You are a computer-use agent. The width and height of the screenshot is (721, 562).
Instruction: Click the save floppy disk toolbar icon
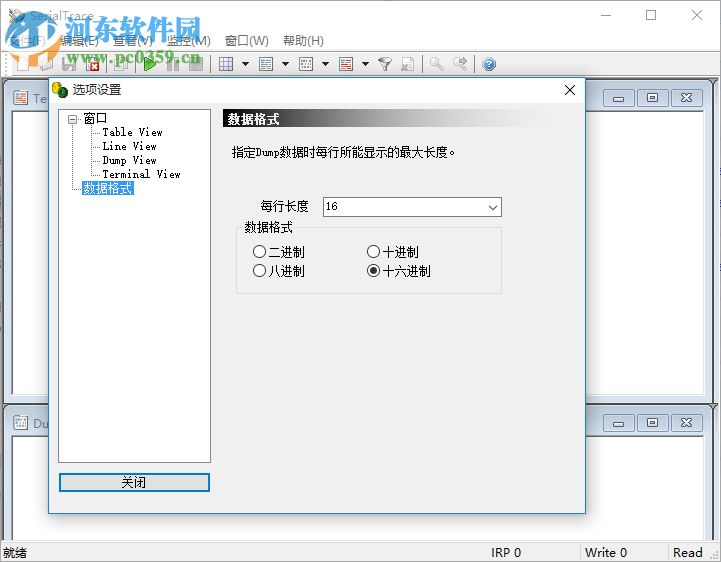click(x=69, y=64)
